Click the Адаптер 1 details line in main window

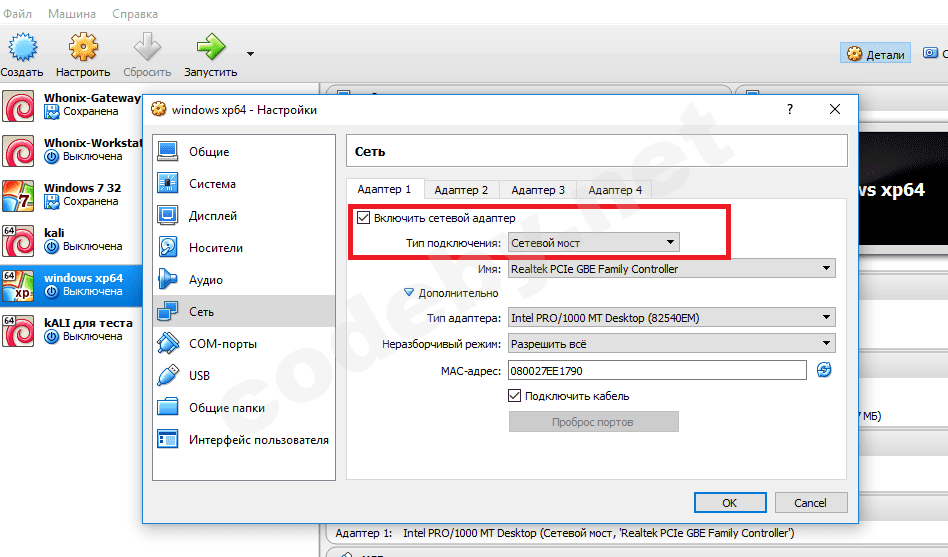click(x=565, y=533)
